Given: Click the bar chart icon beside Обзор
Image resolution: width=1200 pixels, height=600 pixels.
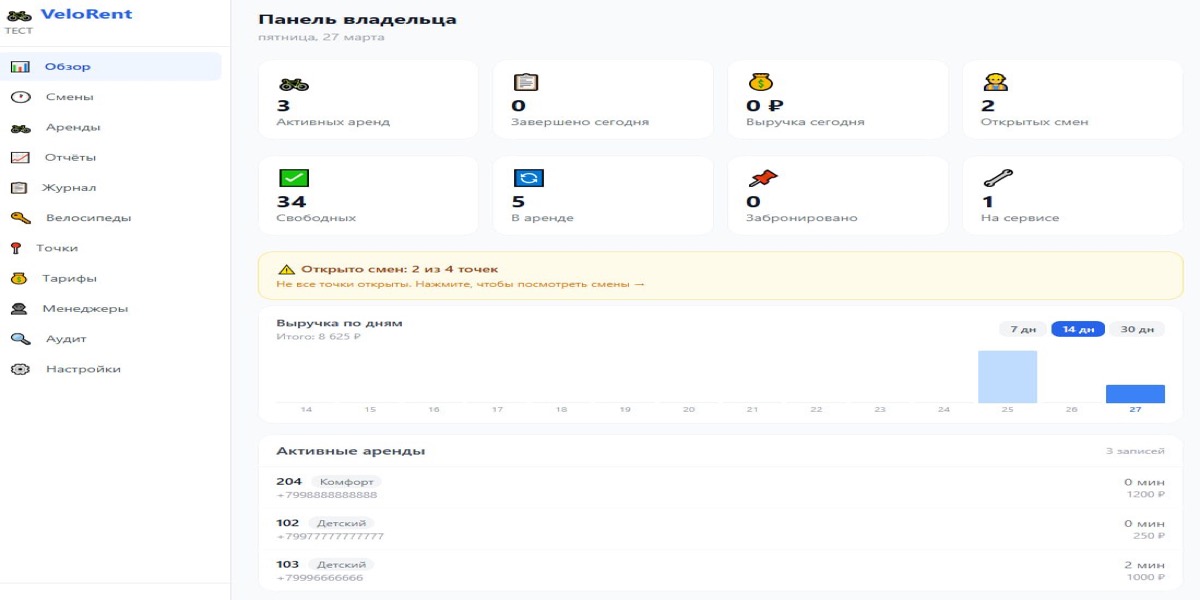Looking at the screenshot, I should coord(20,67).
